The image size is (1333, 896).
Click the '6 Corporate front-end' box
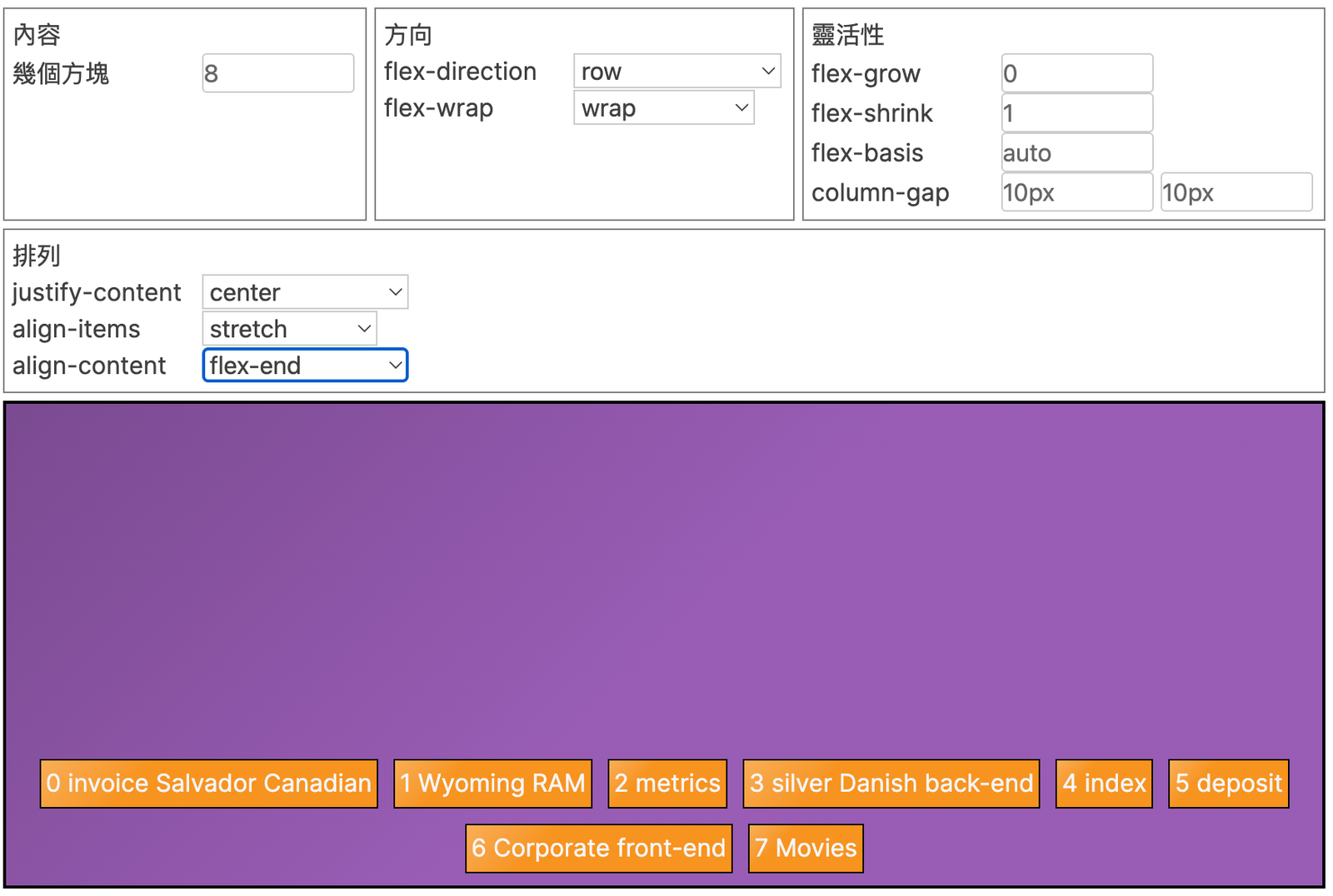[598, 849]
